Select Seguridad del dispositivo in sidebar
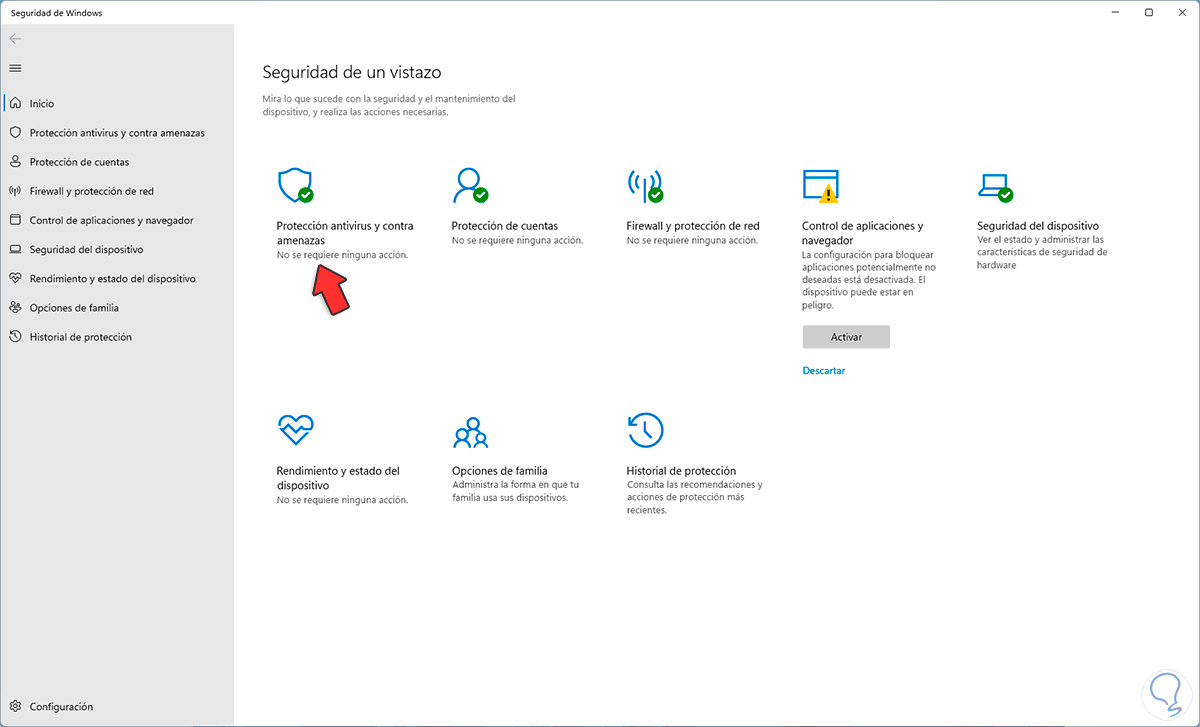 pyautogui.click(x=80, y=249)
